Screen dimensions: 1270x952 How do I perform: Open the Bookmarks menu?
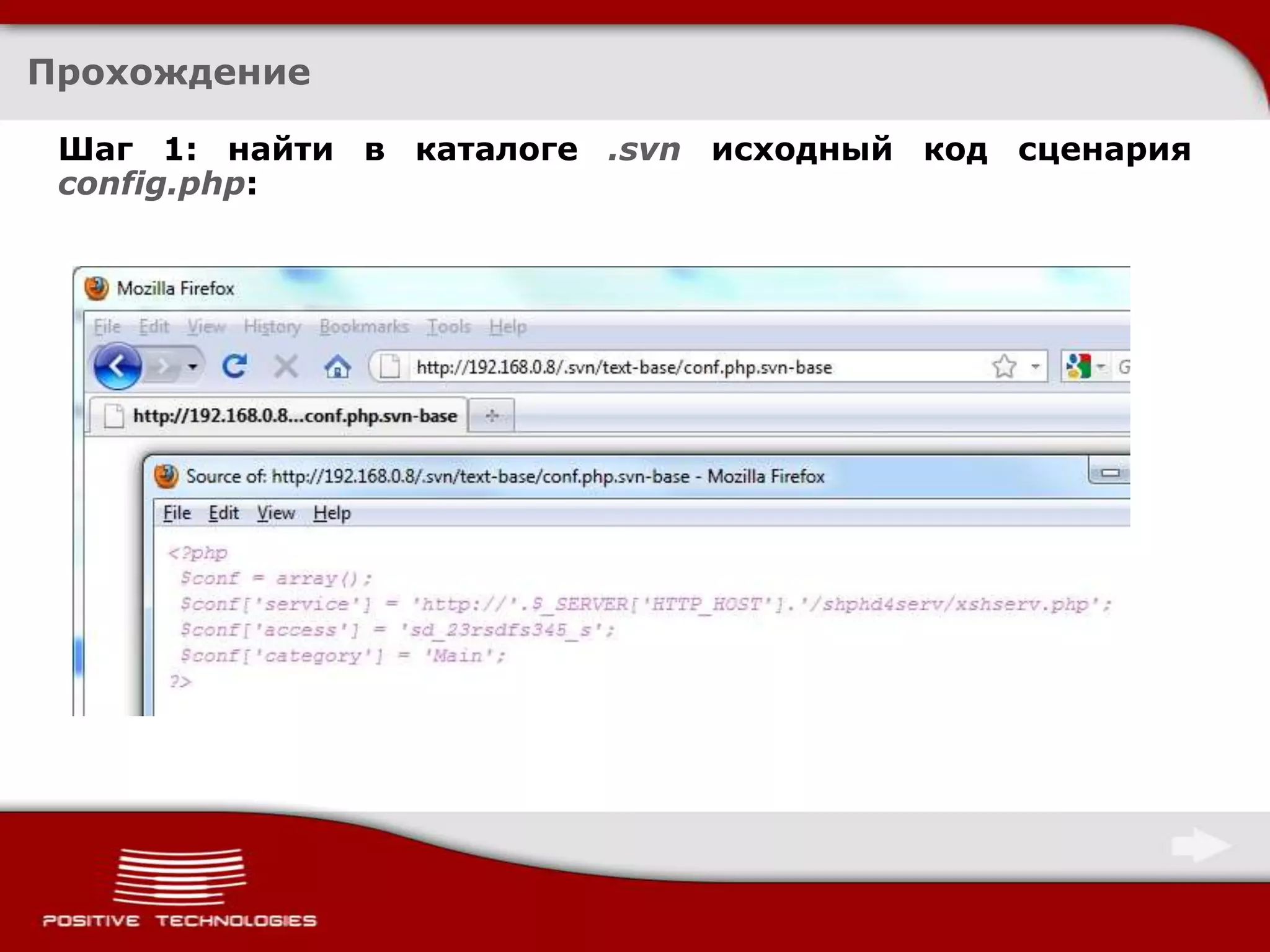coord(364,327)
